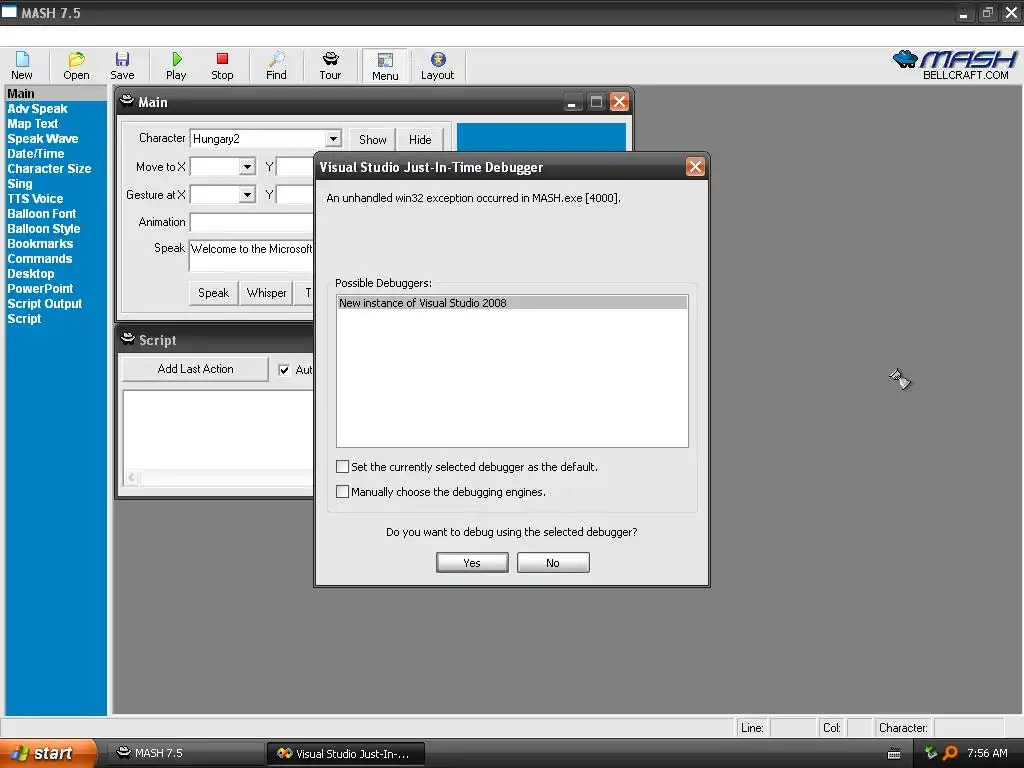Viewport: 1024px width, 768px height.
Task: Click the Animation input field
Action: (251, 222)
